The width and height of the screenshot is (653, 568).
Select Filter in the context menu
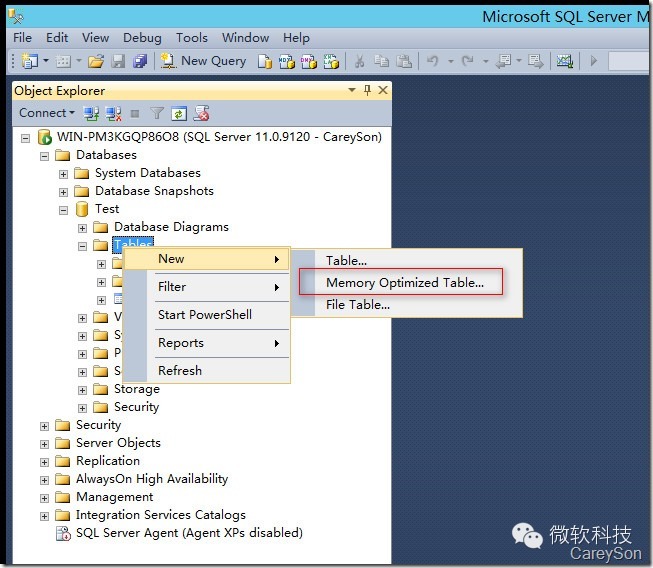pyautogui.click(x=207, y=287)
